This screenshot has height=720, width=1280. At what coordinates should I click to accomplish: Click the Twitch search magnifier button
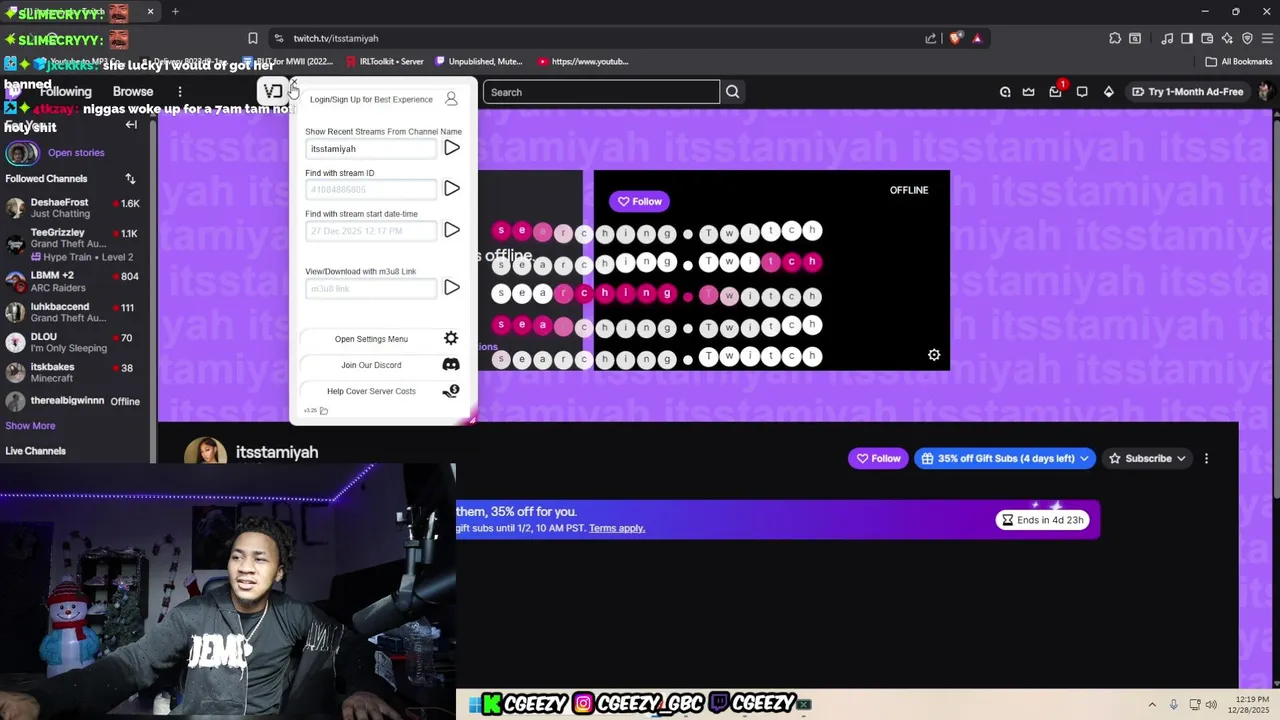pyautogui.click(x=732, y=92)
